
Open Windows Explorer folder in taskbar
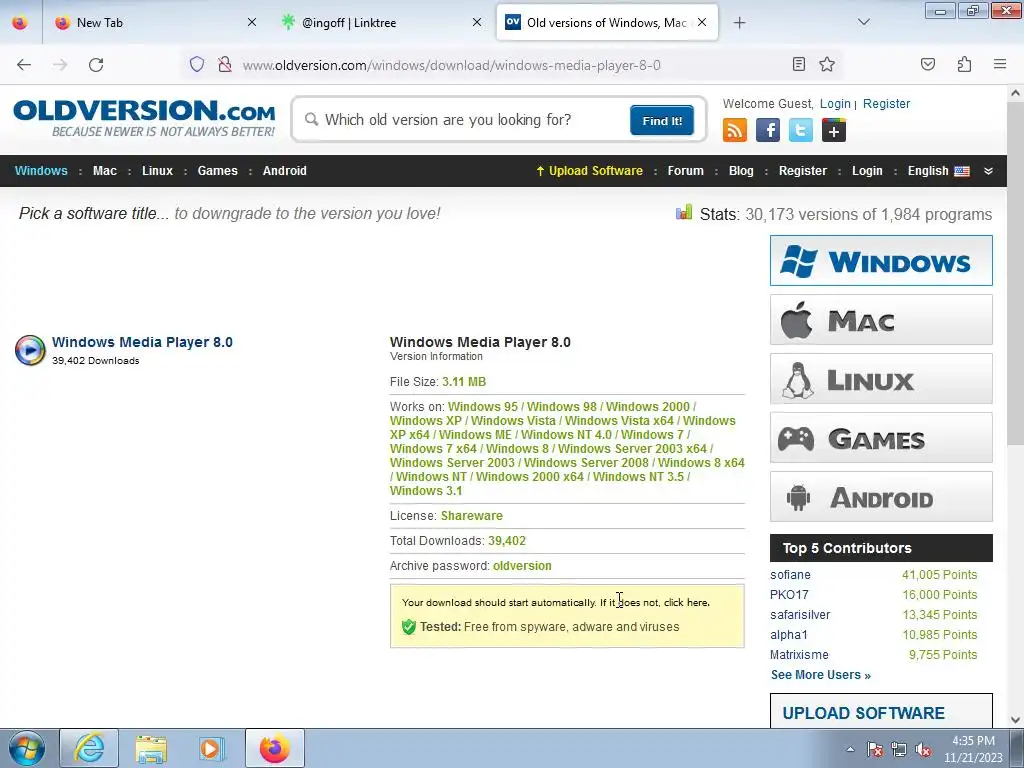(151, 748)
